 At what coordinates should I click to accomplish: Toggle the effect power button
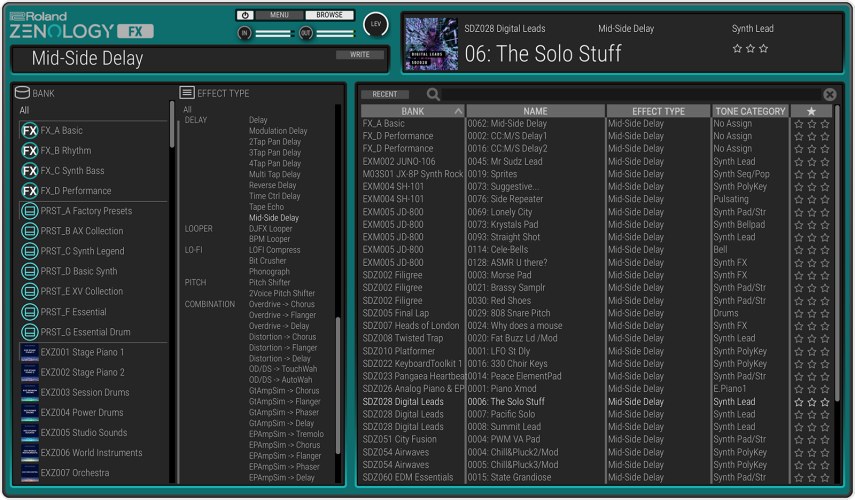pos(246,15)
